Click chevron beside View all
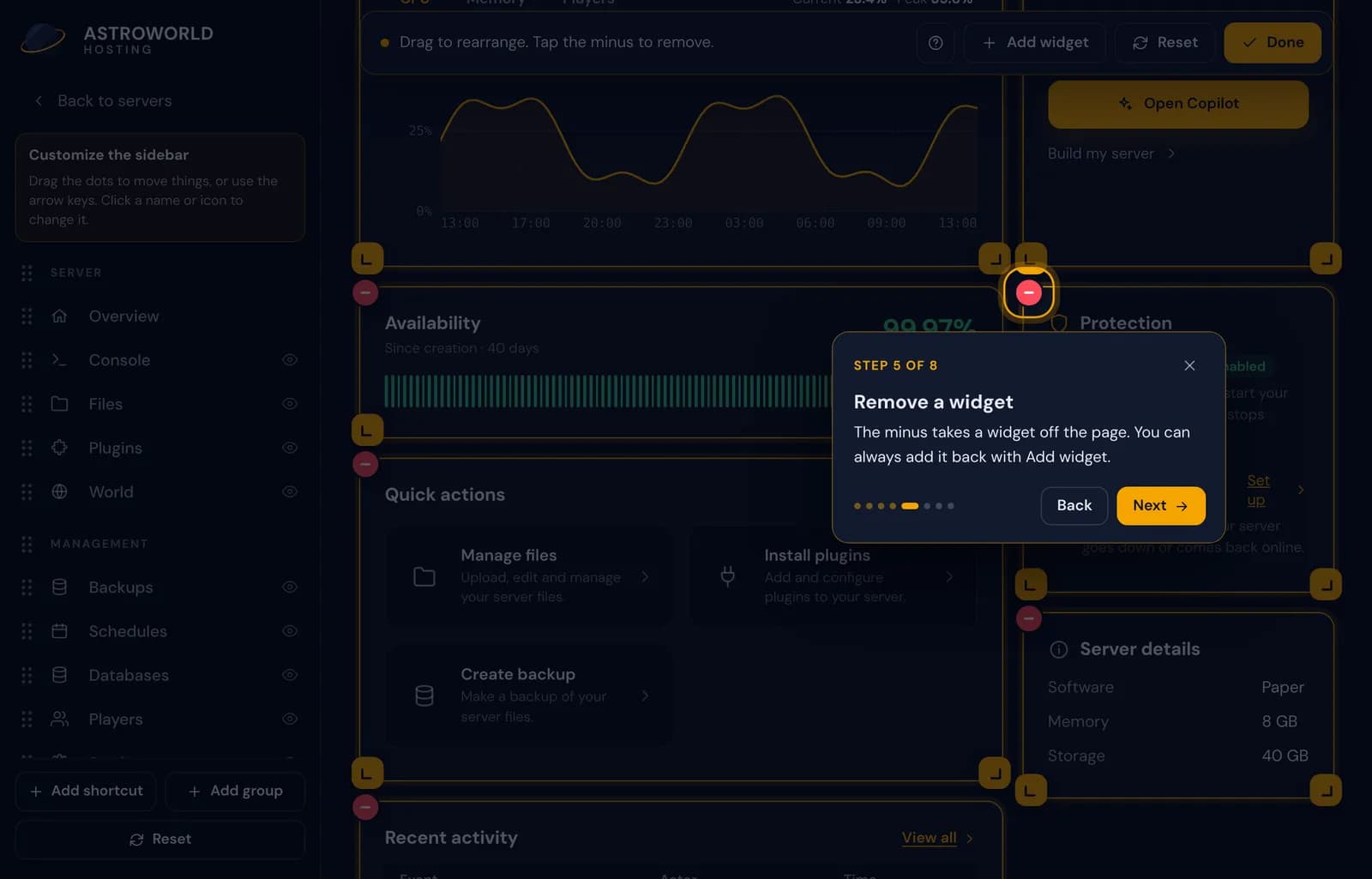The height and width of the screenshot is (879, 1372). [x=970, y=839]
